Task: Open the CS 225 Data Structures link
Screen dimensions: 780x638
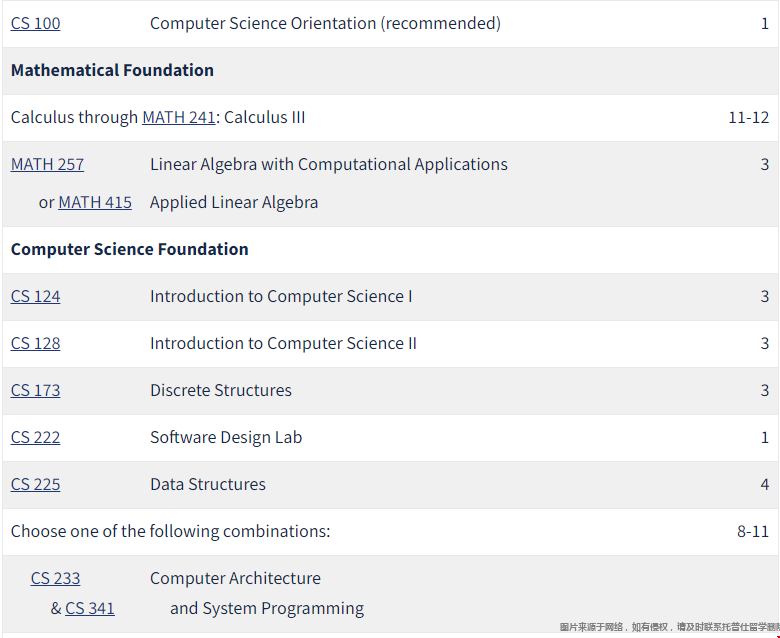Action: click(x=35, y=484)
